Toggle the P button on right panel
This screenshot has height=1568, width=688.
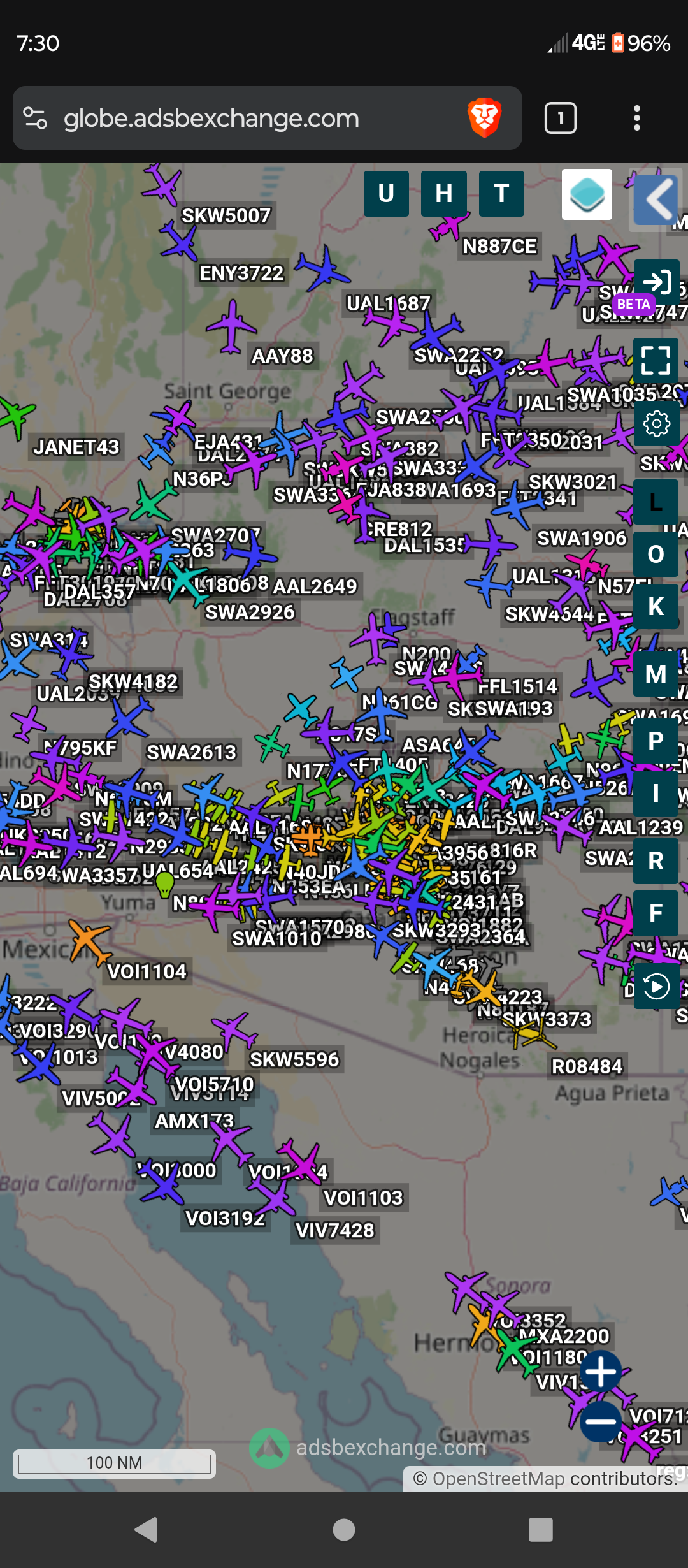(x=656, y=741)
